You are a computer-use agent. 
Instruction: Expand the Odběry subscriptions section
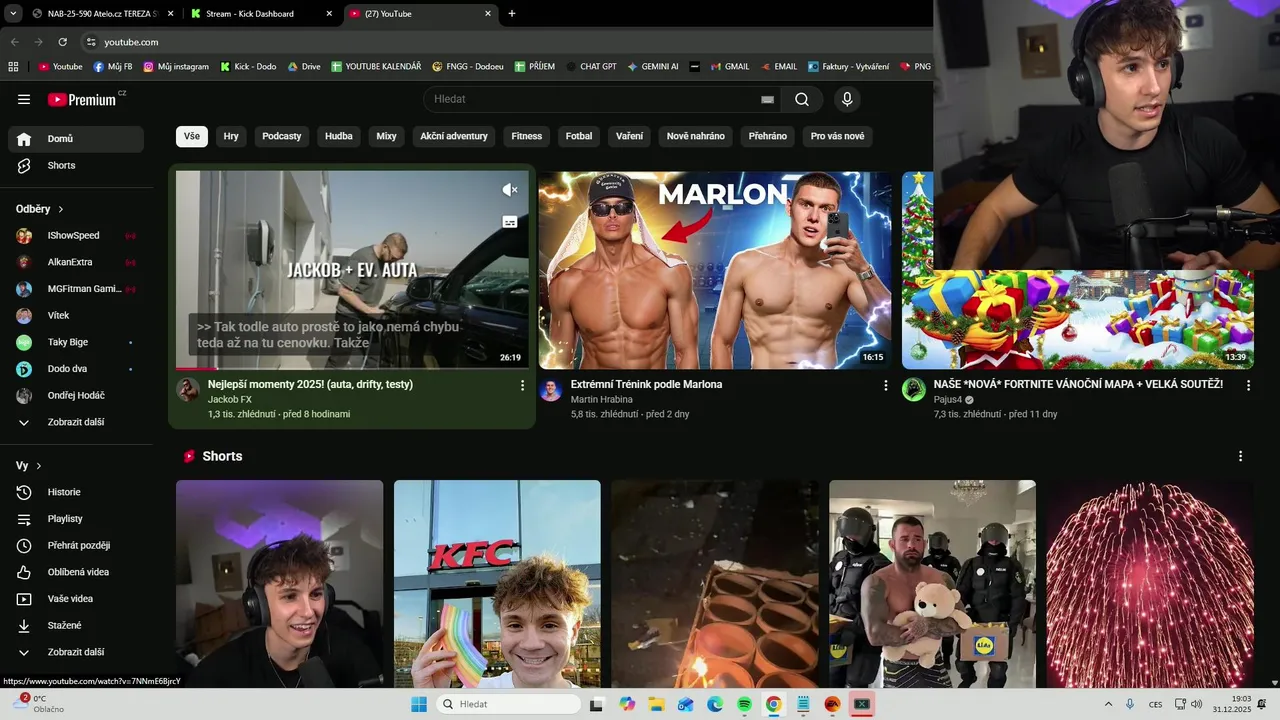point(40,209)
